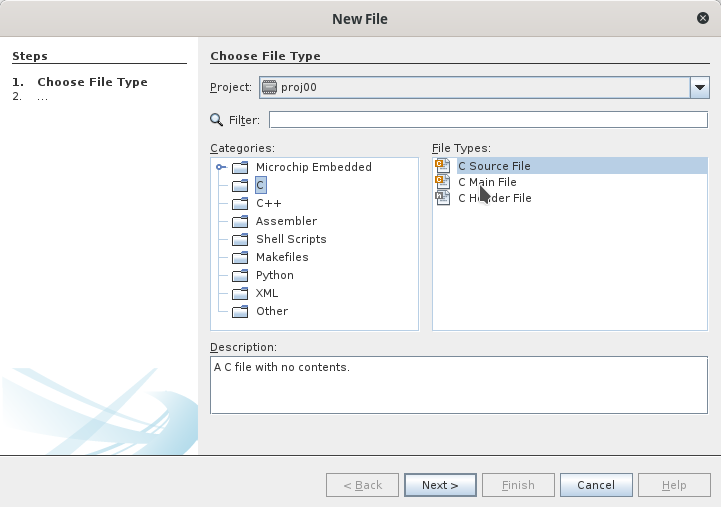The height and width of the screenshot is (507, 721).
Task: Click the Cancel button
Action: coord(596,485)
